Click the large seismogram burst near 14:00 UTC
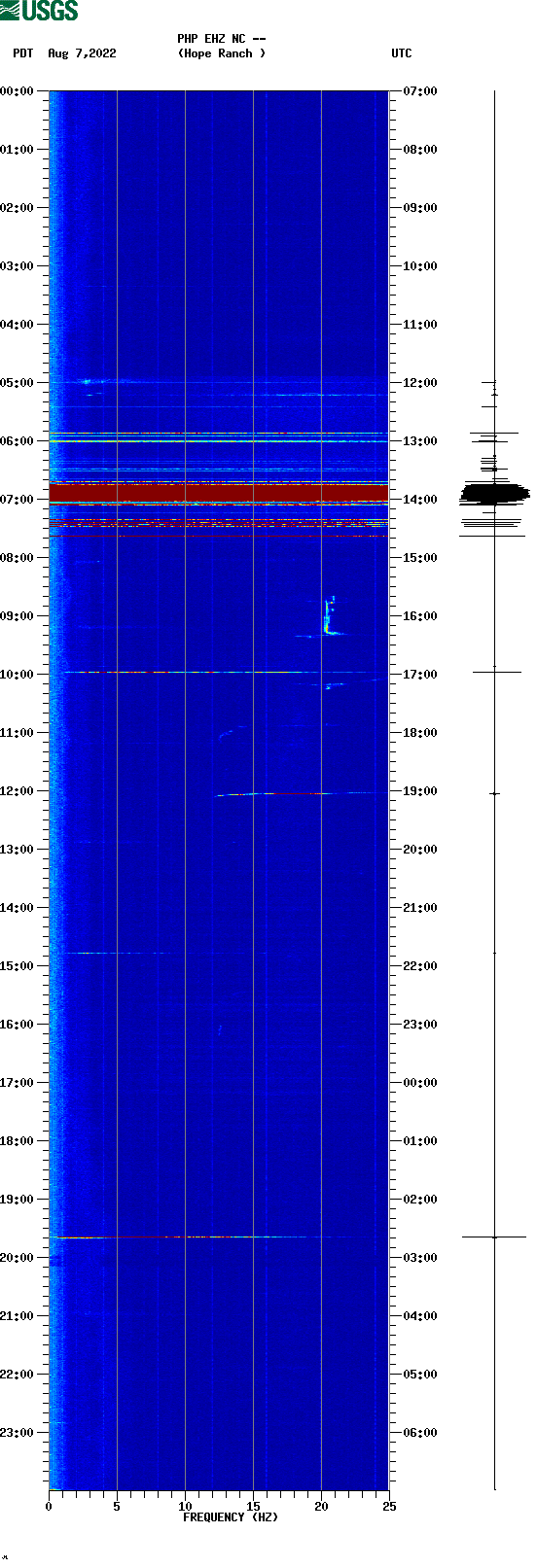 (494, 493)
